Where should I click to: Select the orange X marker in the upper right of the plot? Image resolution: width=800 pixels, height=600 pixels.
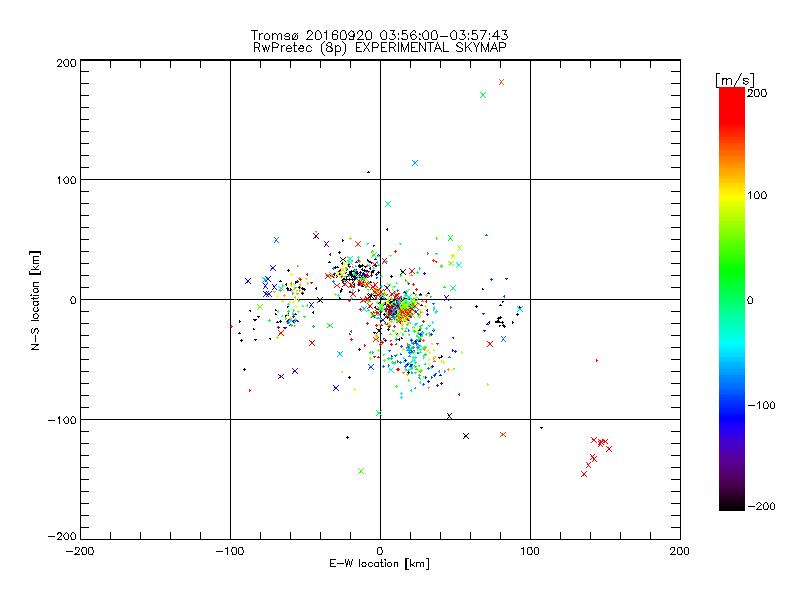pyautogui.click(x=502, y=82)
